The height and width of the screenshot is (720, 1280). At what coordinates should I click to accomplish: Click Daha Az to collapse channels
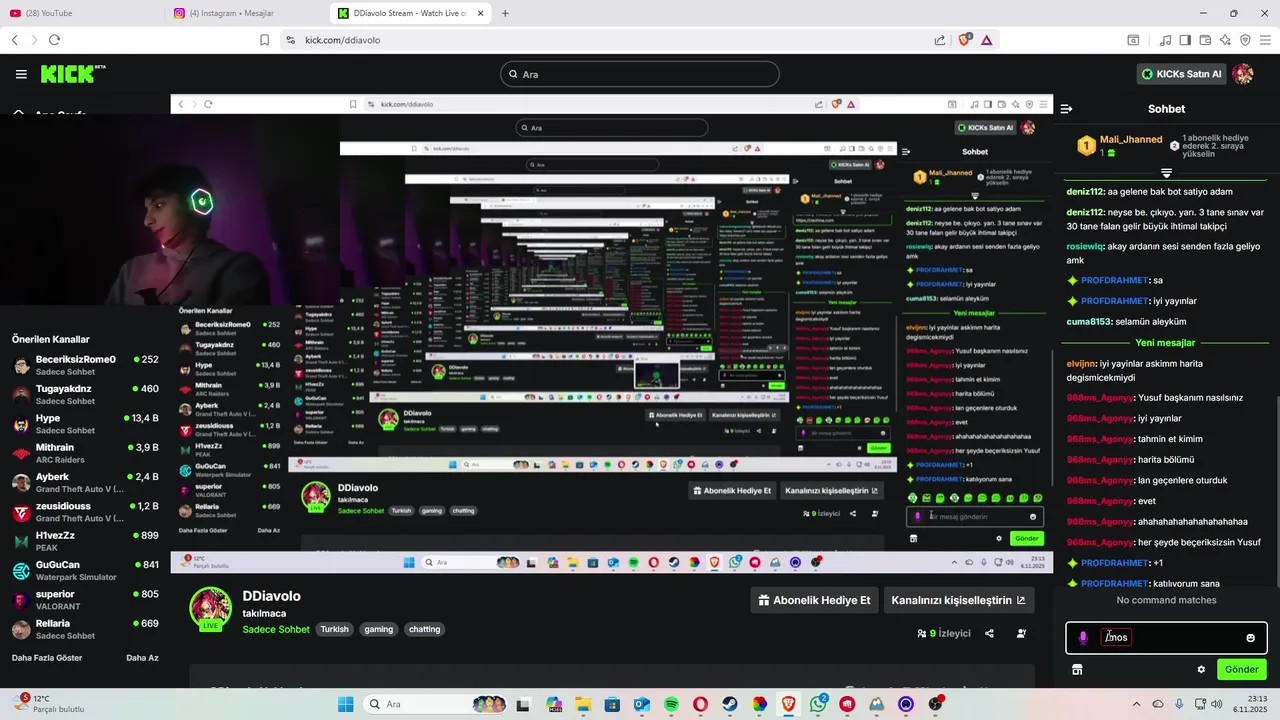coord(142,658)
